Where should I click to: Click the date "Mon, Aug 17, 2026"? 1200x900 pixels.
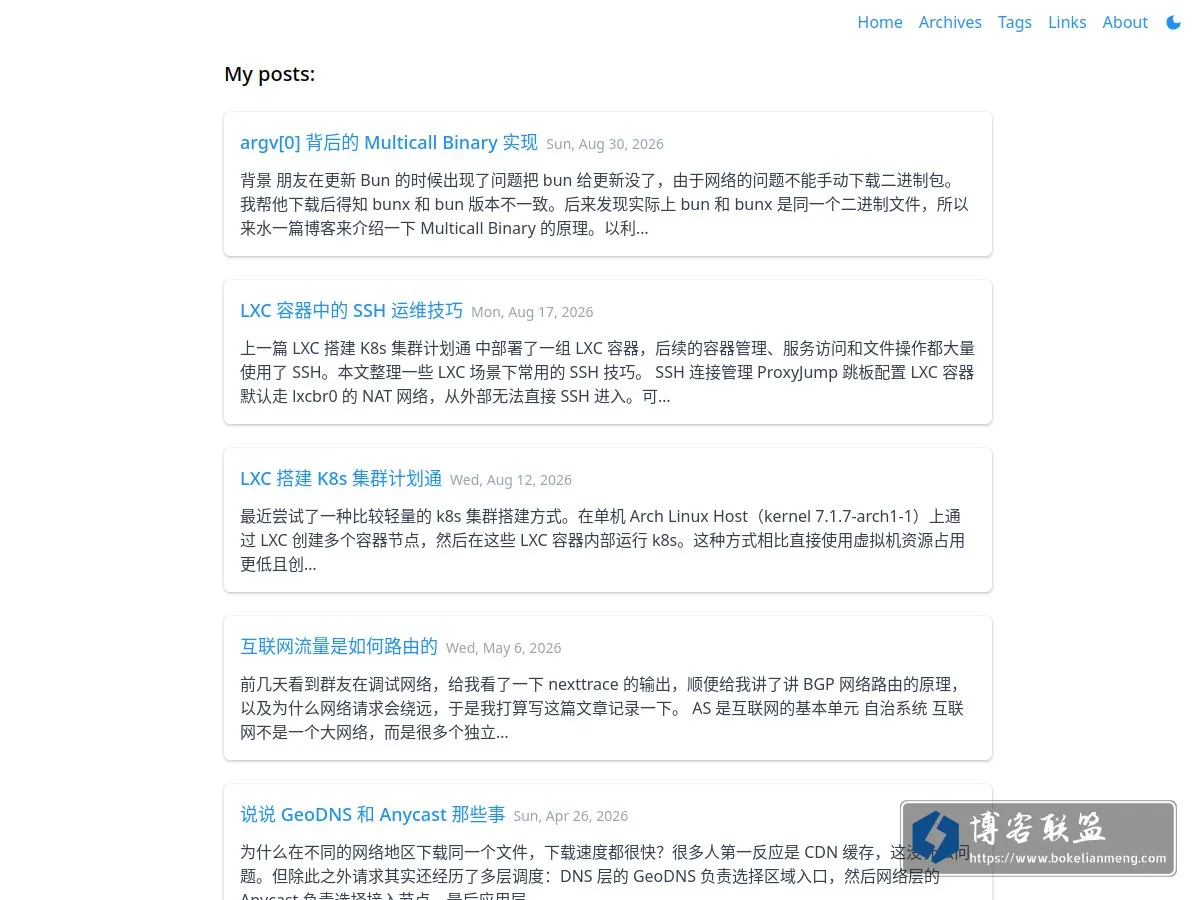[533, 312]
